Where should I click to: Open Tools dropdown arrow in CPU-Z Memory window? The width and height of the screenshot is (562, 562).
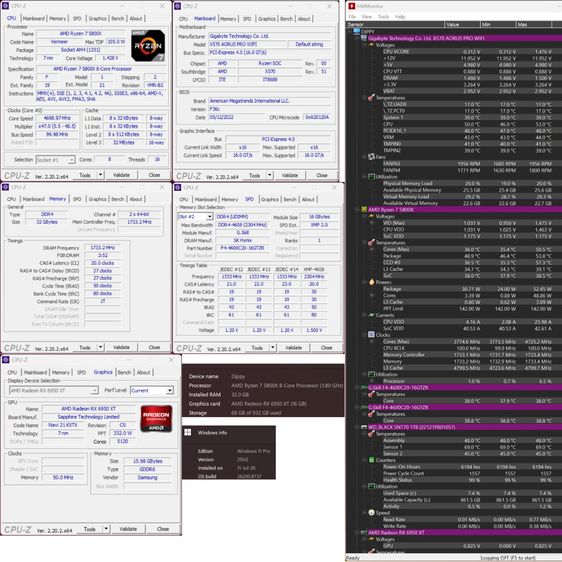[x=100, y=347]
